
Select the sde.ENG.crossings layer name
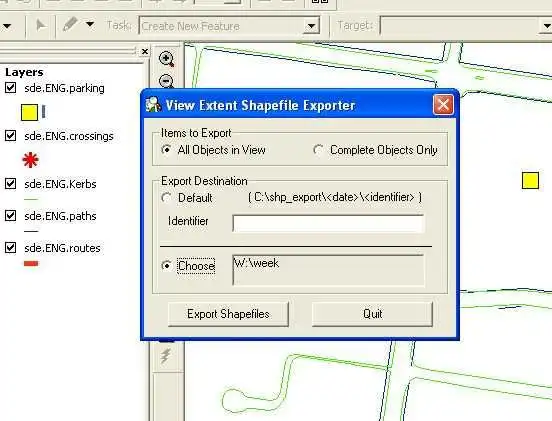(x=69, y=136)
